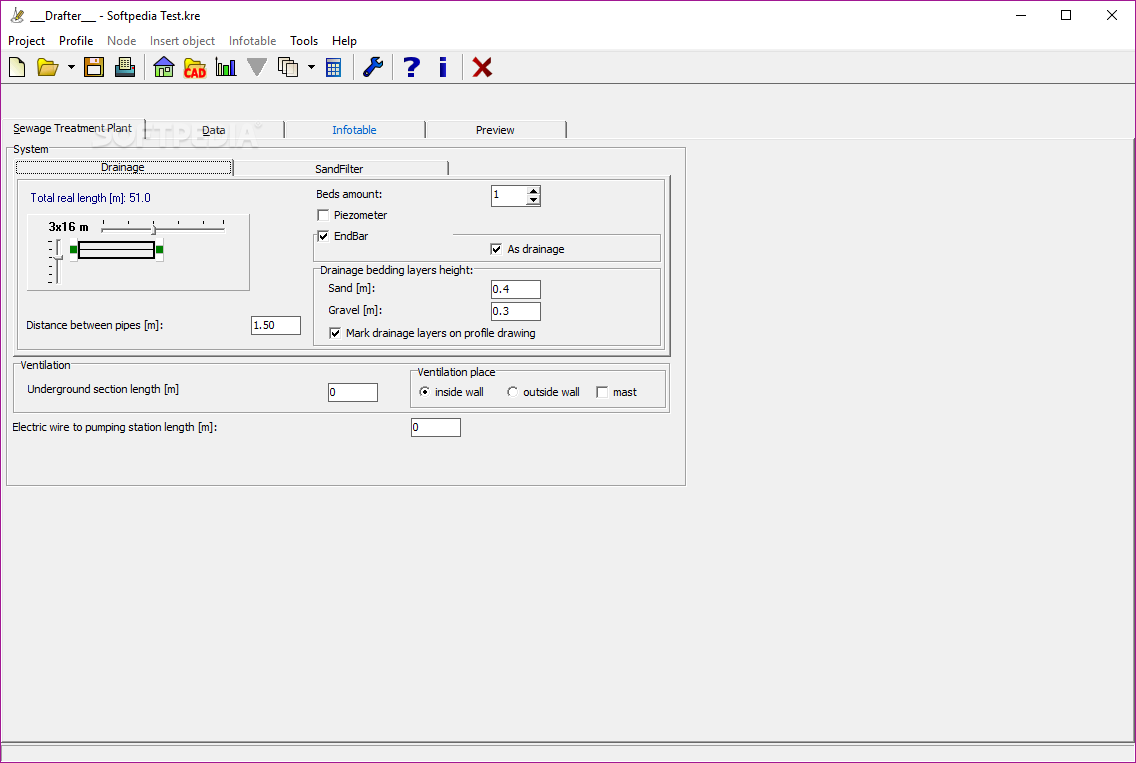1136x763 pixels.
Task: Increase Beds amount with the up arrow
Action: click(x=533, y=191)
